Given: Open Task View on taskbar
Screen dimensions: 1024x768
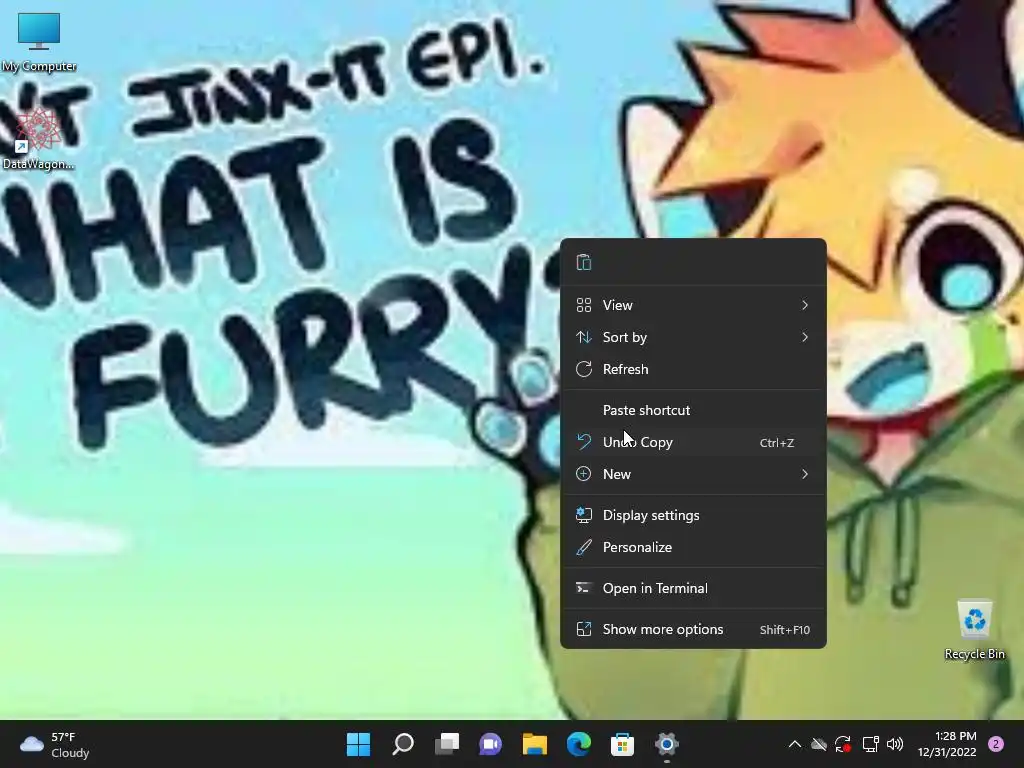Looking at the screenshot, I should pos(447,744).
